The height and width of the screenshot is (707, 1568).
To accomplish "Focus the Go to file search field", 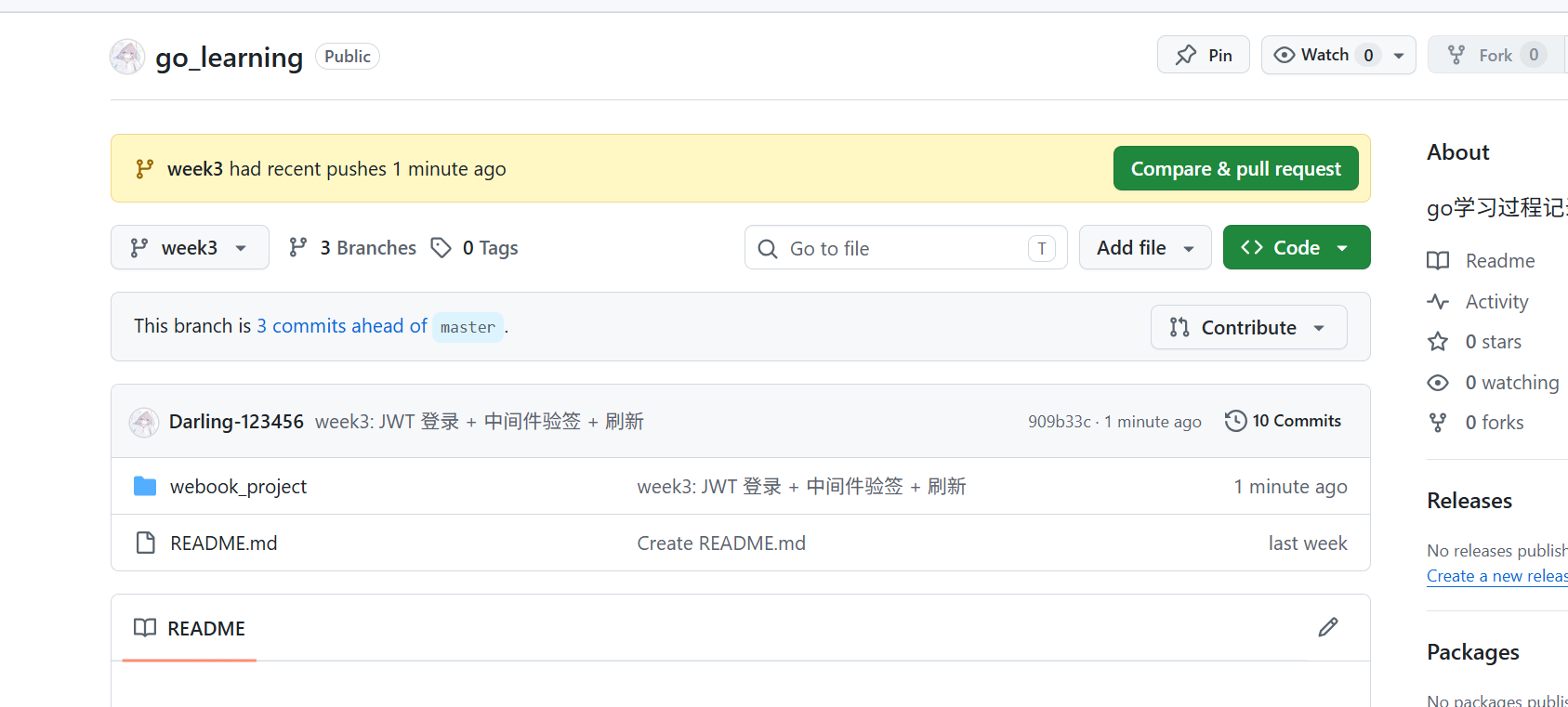I will click(x=906, y=247).
